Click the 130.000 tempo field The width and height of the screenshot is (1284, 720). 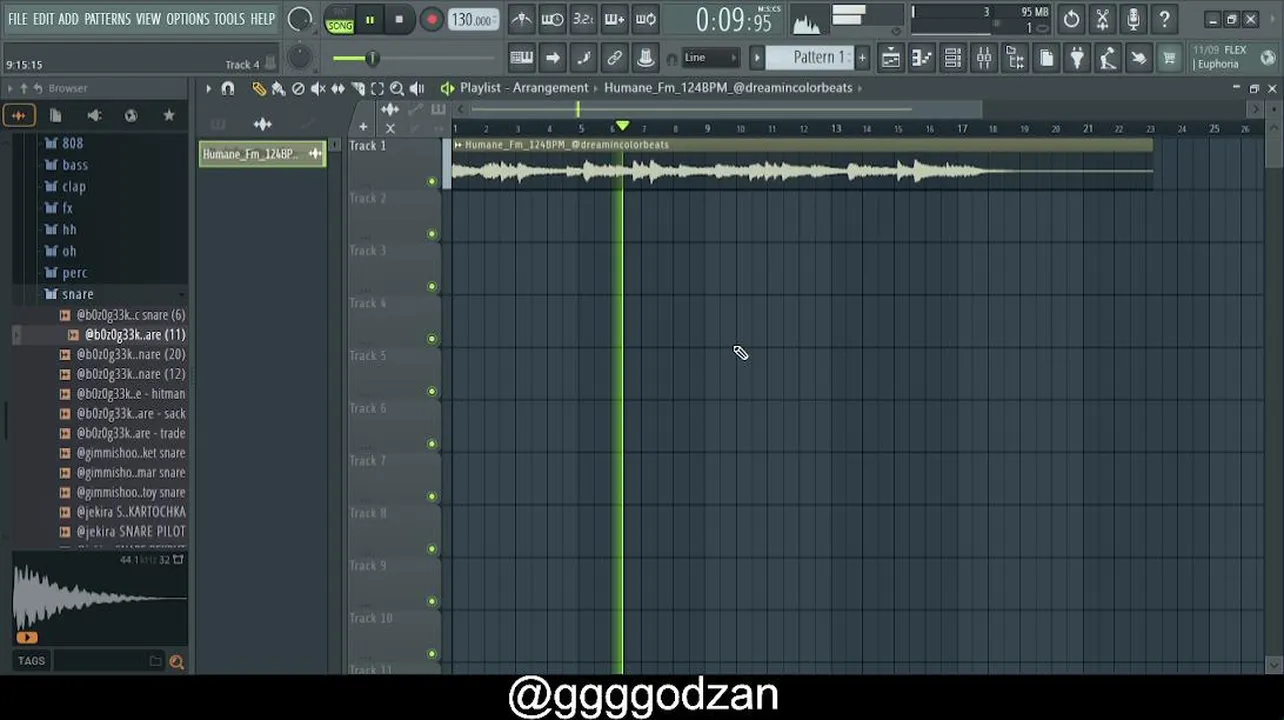coord(471,20)
